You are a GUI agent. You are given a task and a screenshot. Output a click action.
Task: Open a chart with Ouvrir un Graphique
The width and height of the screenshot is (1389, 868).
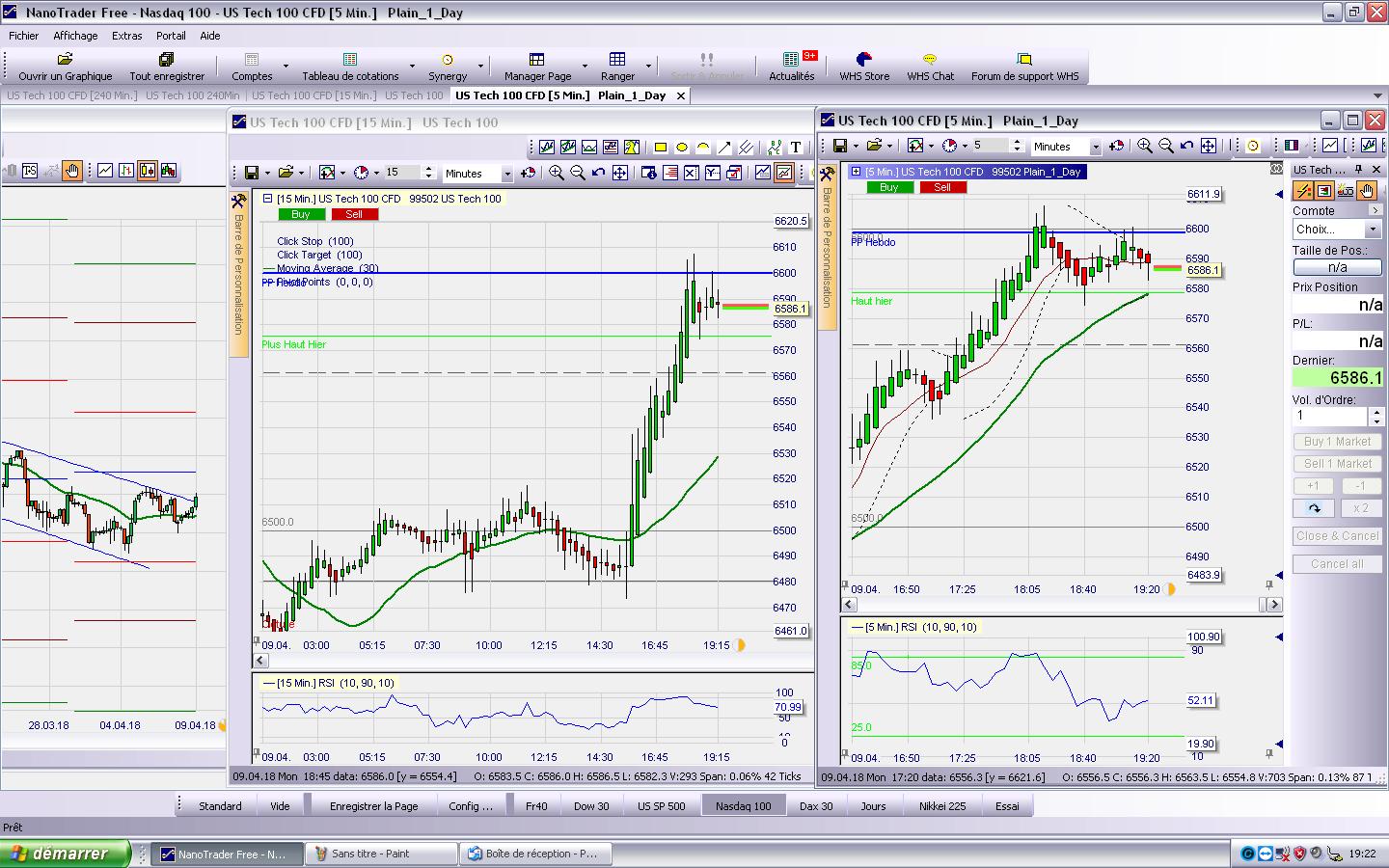pos(65,67)
